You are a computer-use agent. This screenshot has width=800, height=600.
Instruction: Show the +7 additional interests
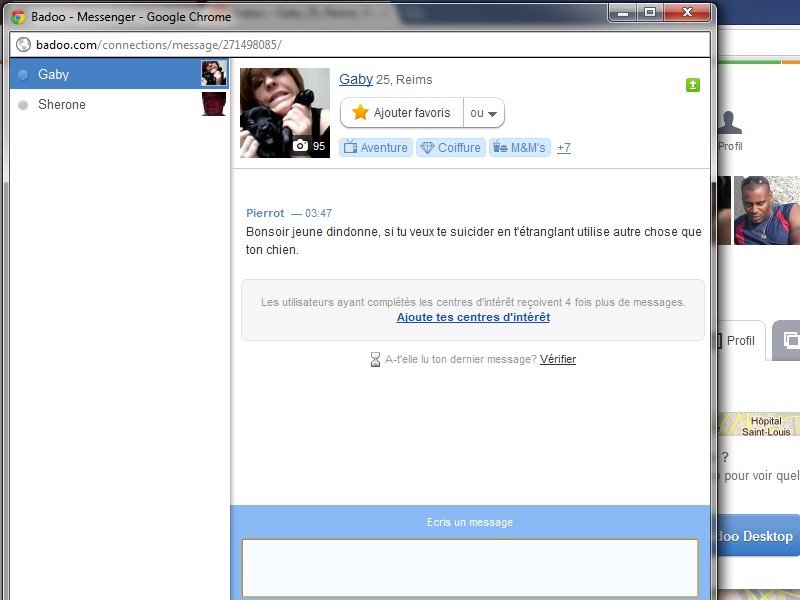(564, 148)
